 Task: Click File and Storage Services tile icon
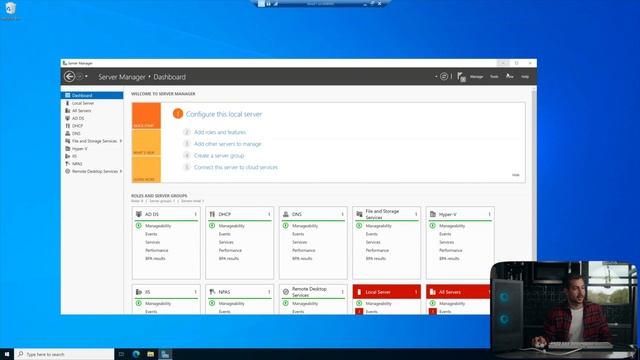click(x=359, y=214)
